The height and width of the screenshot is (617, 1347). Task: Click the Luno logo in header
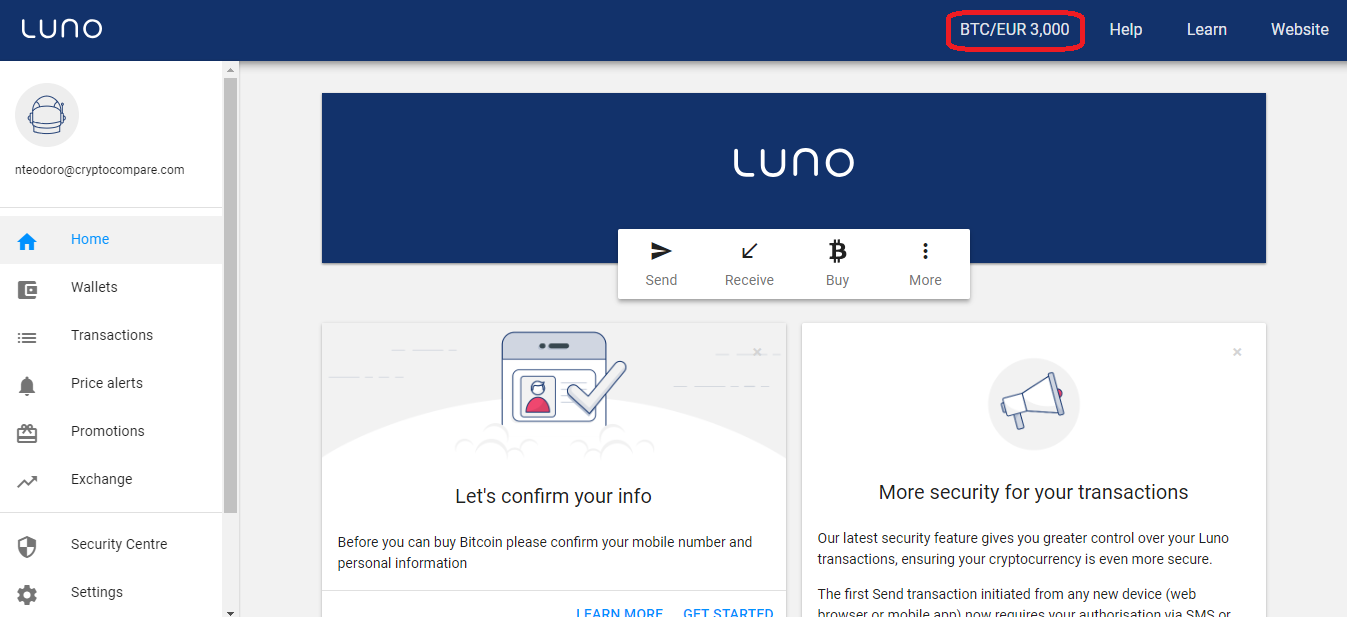pyautogui.click(x=62, y=29)
